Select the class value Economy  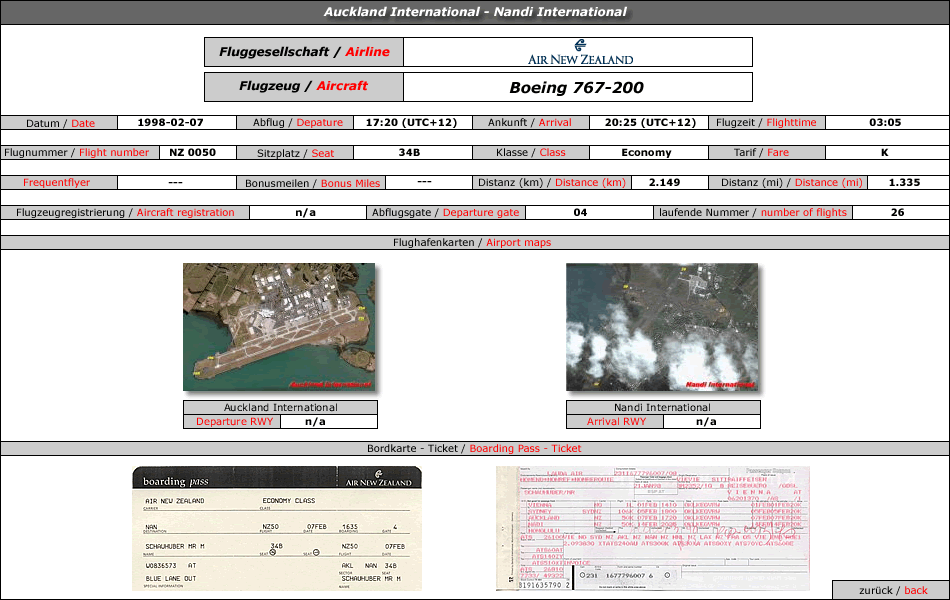click(646, 153)
